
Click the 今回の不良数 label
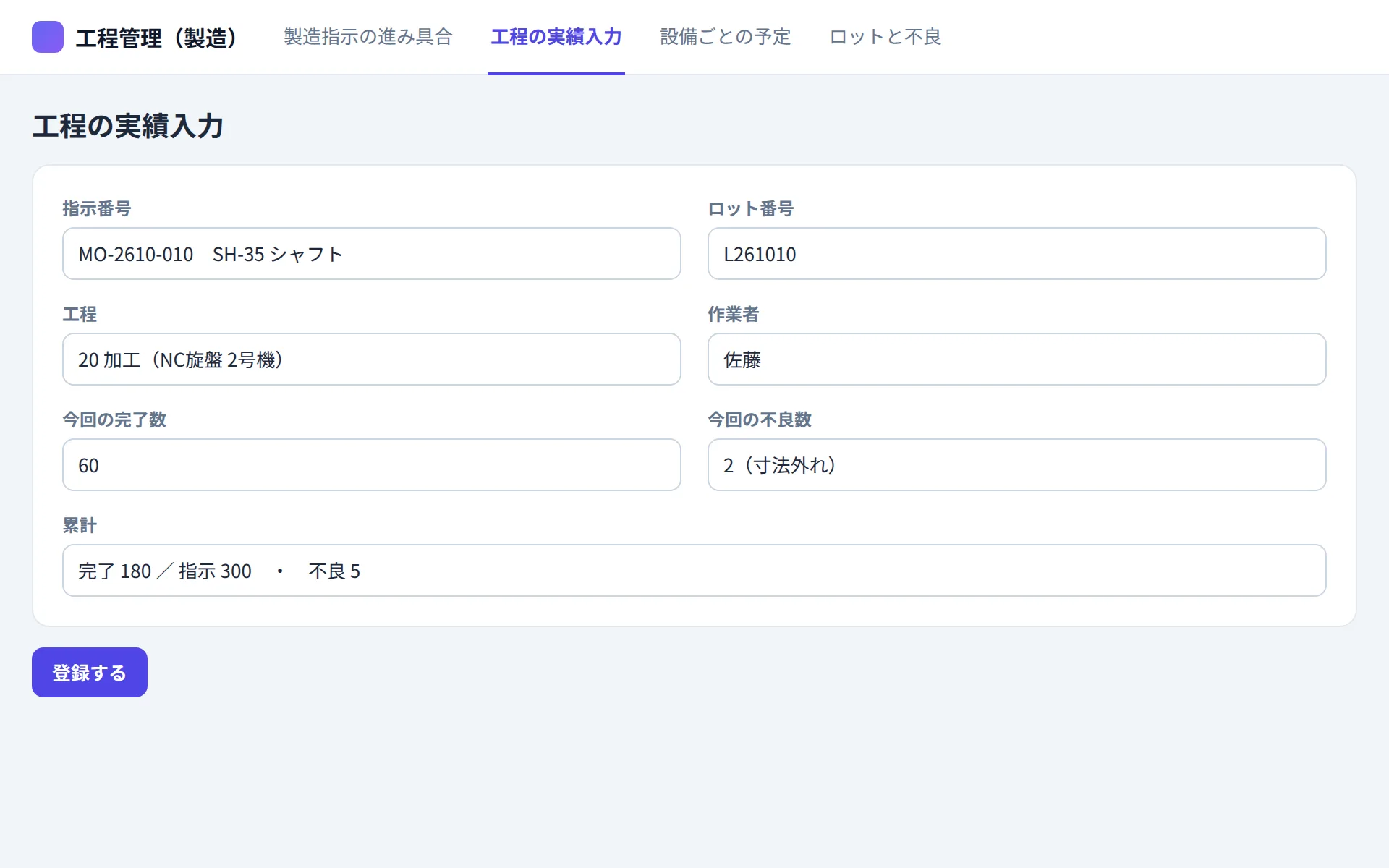[x=760, y=420]
